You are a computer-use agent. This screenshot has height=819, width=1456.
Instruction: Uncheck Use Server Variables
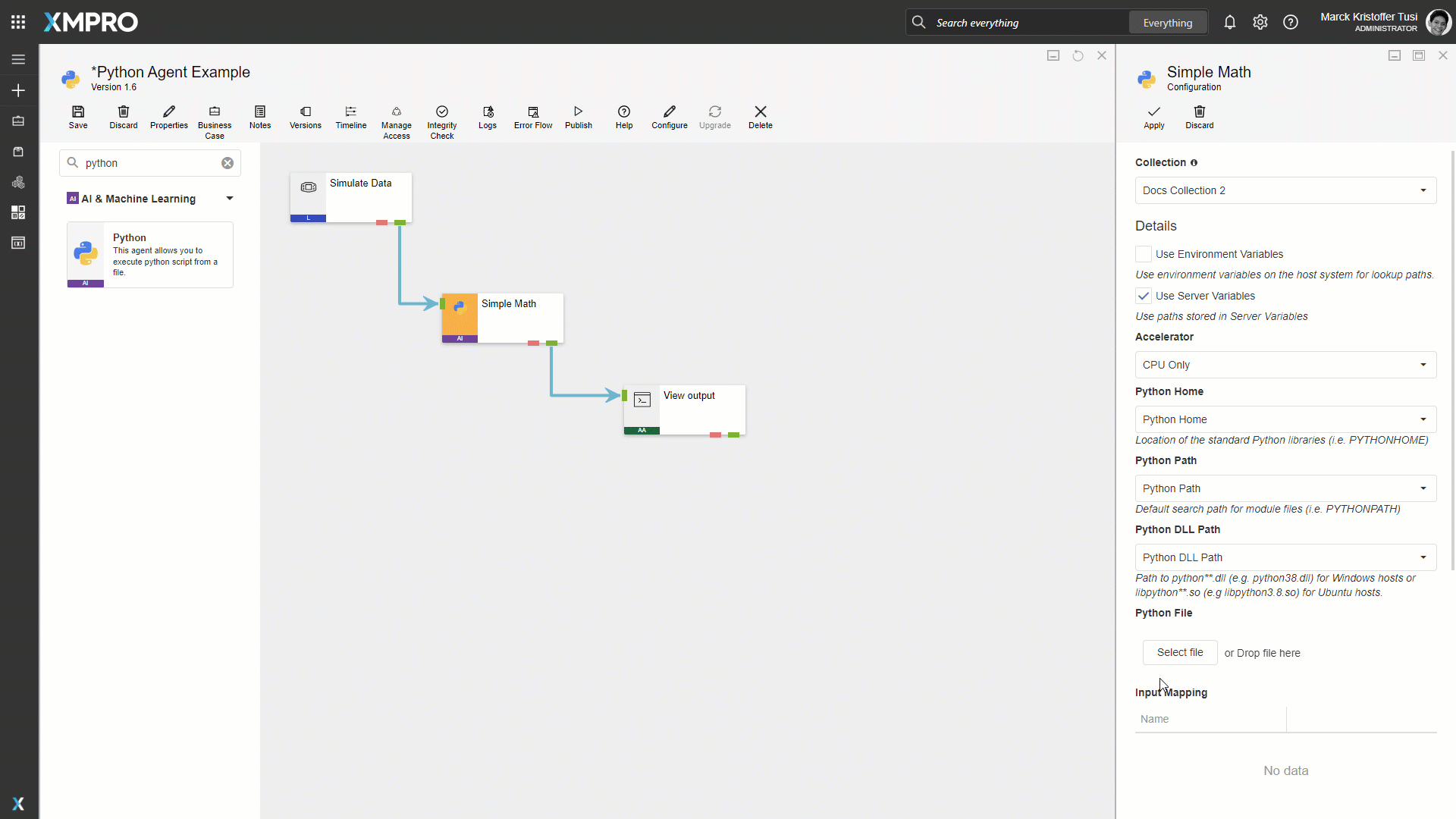point(1143,296)
